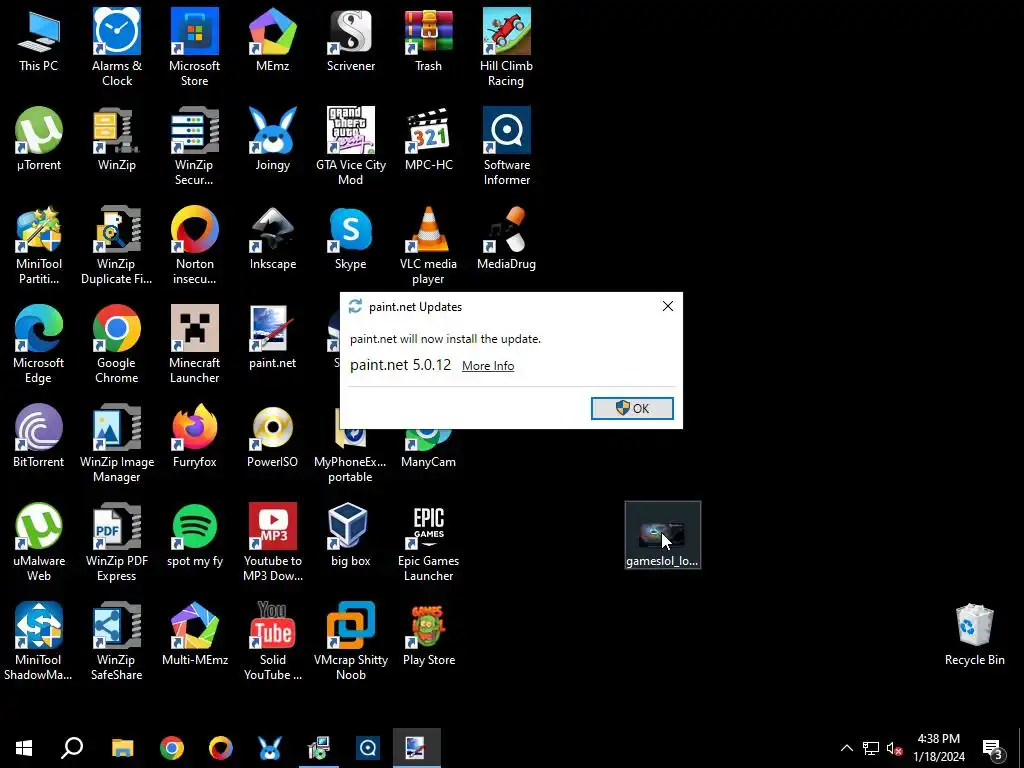Select the Epic Games Launcher icon
The width and height of the screenshot is (1024, 768).
428,542
